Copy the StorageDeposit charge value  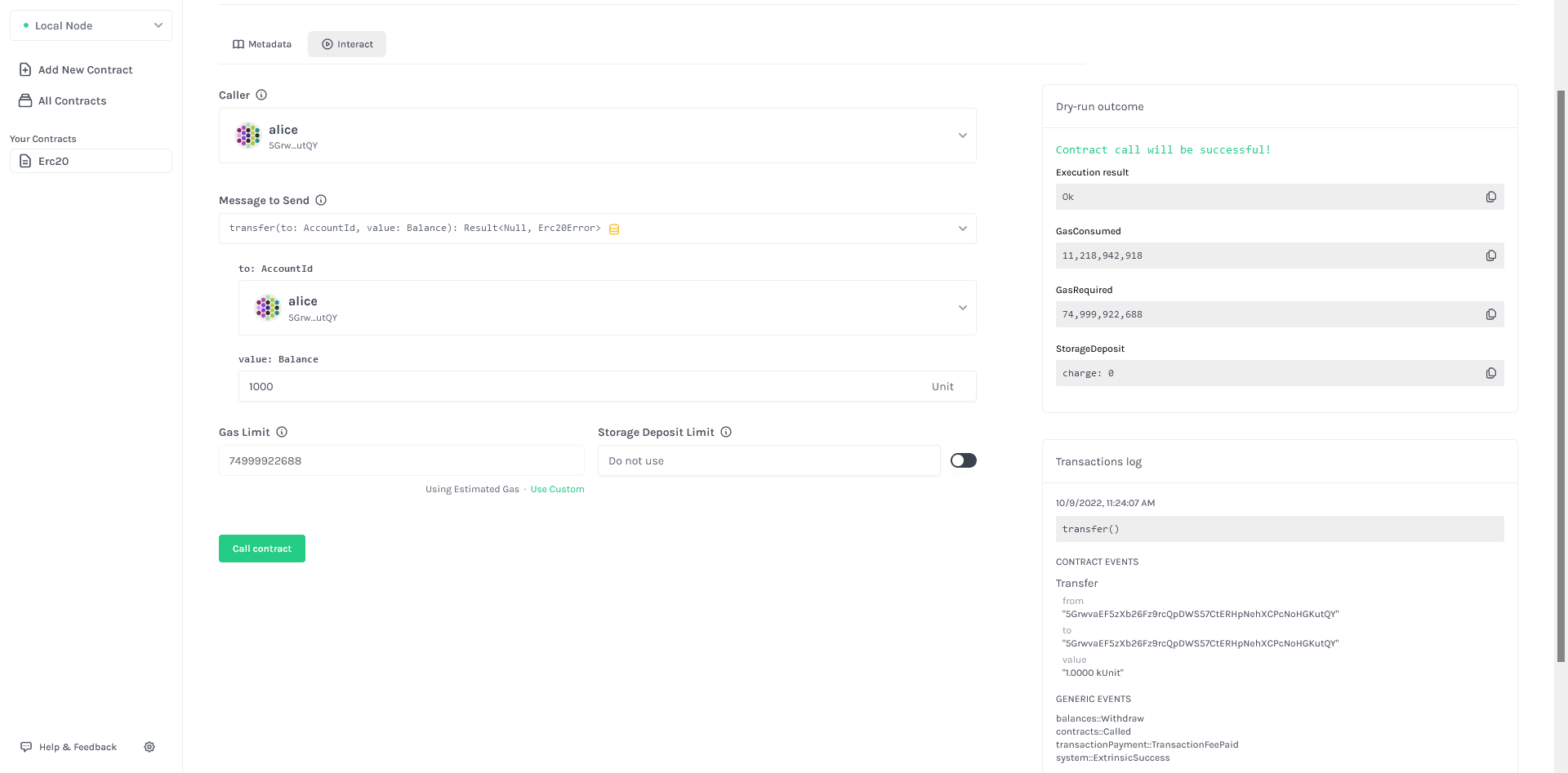pos(1491,373)
